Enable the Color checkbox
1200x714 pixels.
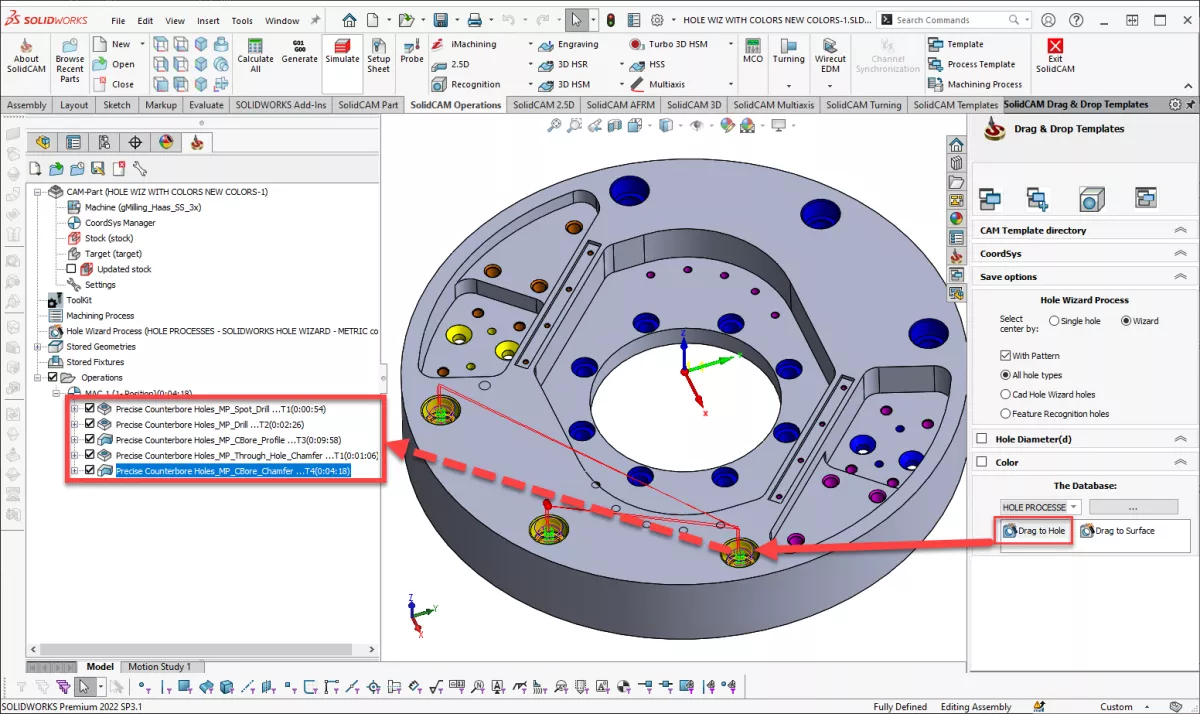982,462
